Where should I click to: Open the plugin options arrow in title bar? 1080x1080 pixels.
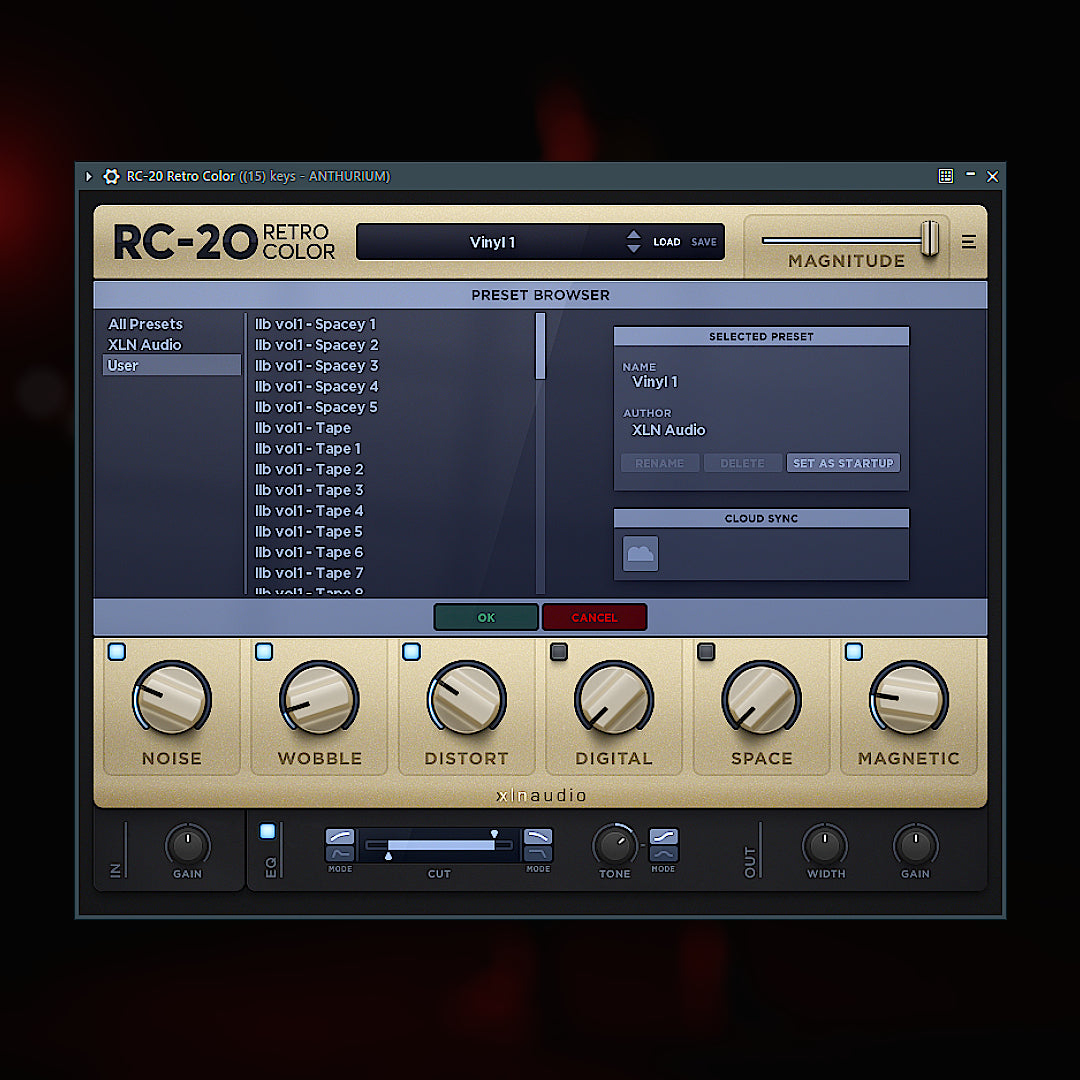point(88,176)
